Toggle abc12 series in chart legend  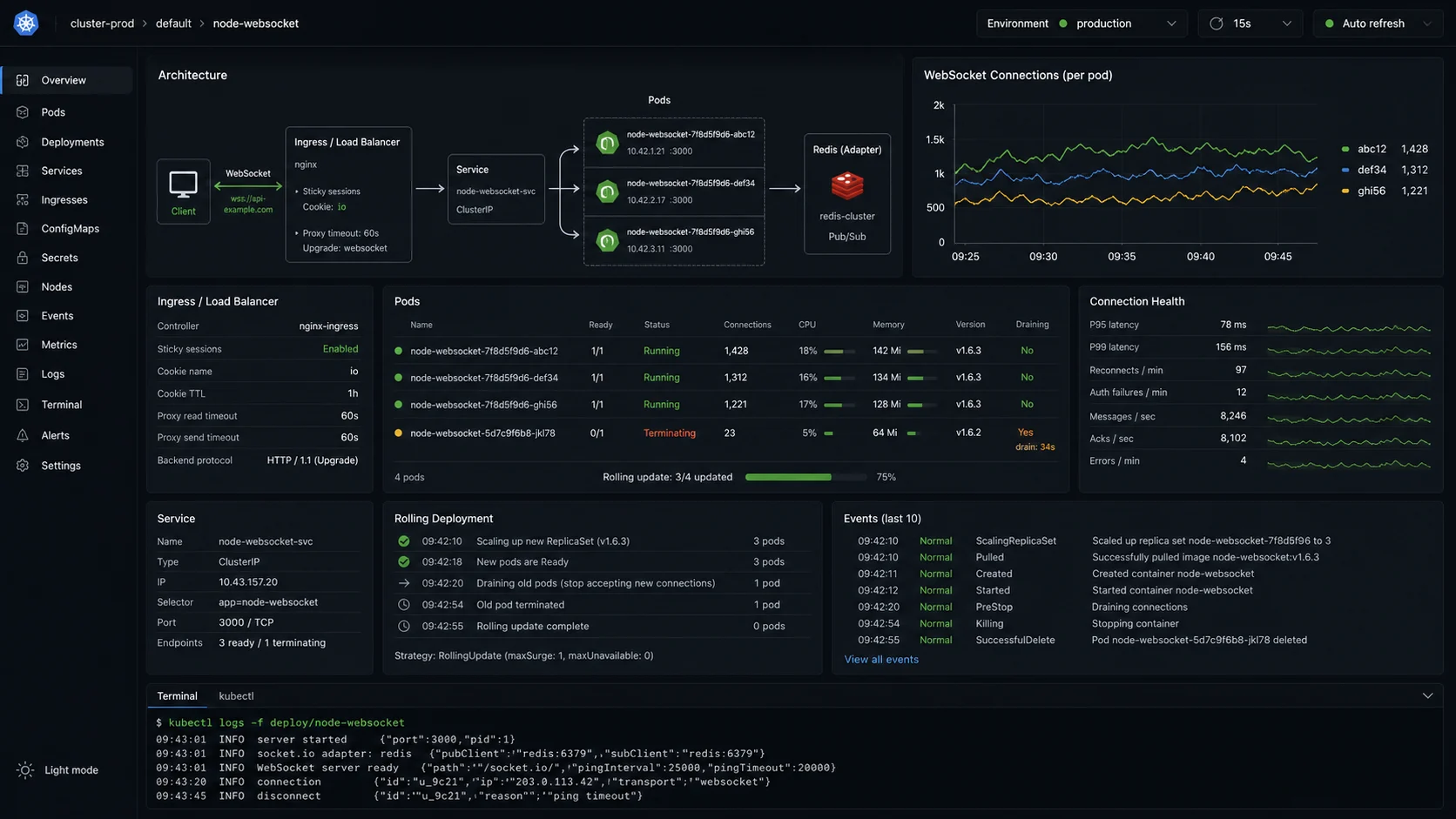tap(1384, 149)
